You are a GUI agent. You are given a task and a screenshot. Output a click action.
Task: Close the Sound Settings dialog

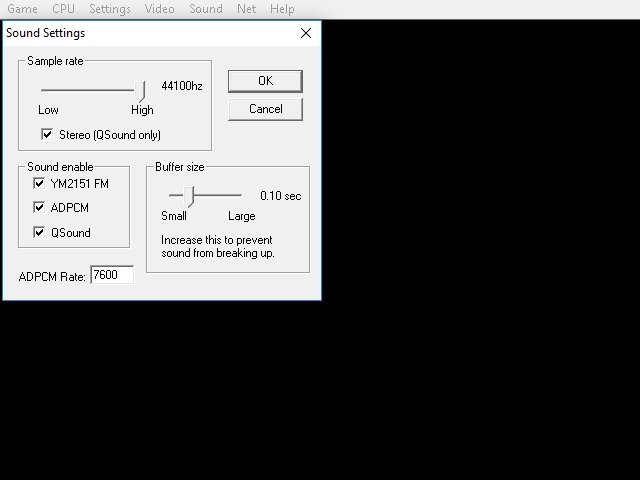[306, 33]
